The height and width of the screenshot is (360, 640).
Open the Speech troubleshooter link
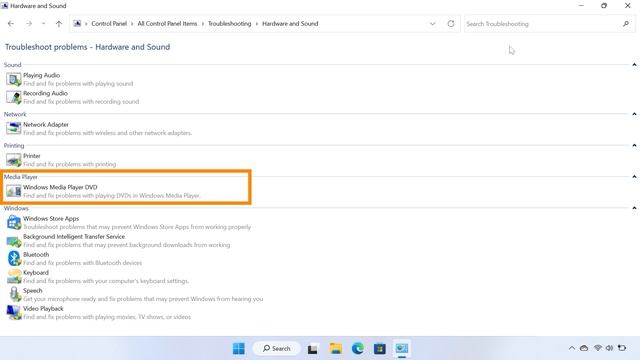[33, 291]
